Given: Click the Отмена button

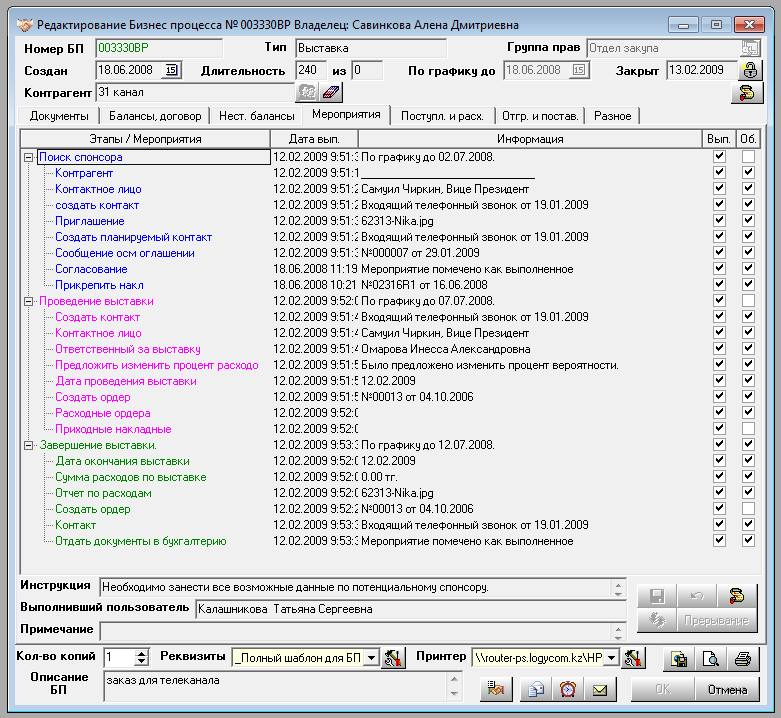Looking at the screenshot, I should 727,690.
